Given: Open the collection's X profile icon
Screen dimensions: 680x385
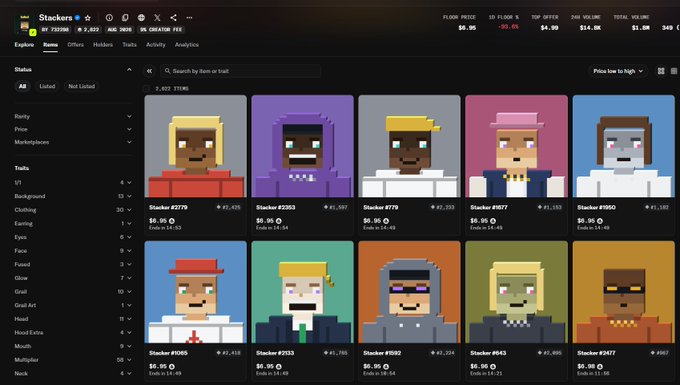Looking at the screenshot, I should pyautogui.click(x=157, y=18).
